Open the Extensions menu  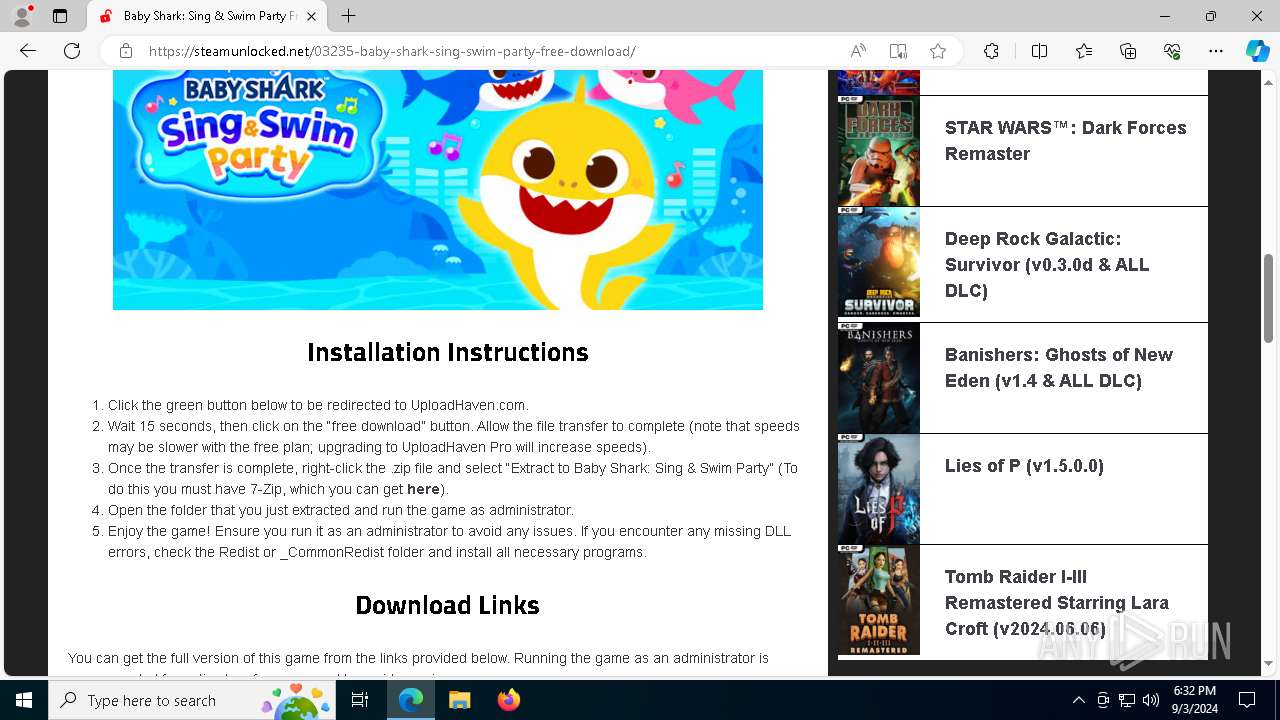pyautogui.click(x=991, y=51)
